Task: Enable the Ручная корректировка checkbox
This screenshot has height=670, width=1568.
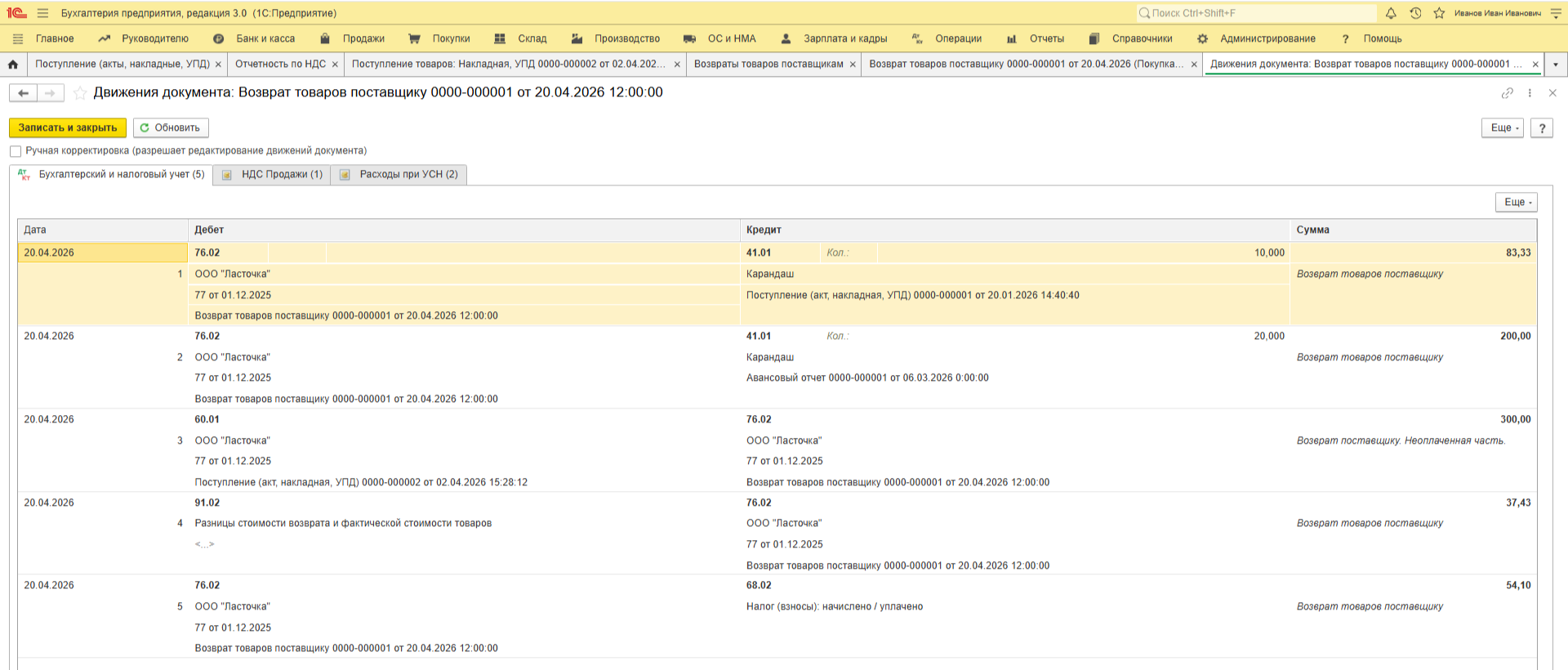Action: coord(16,151)
